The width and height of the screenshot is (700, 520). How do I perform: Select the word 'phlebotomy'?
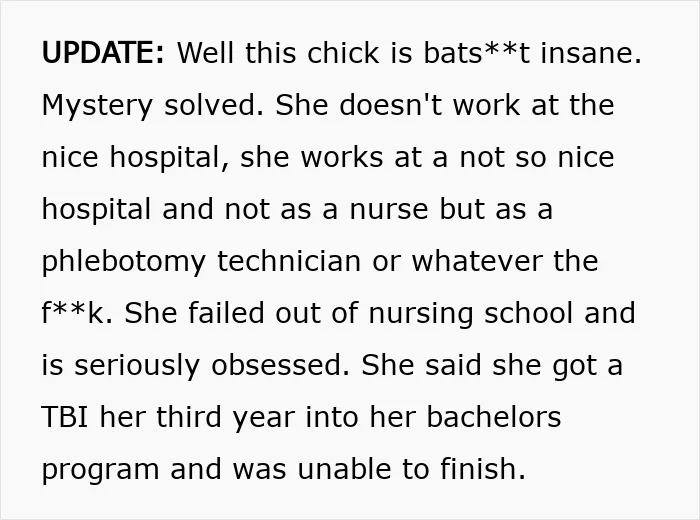click(124, 262)
